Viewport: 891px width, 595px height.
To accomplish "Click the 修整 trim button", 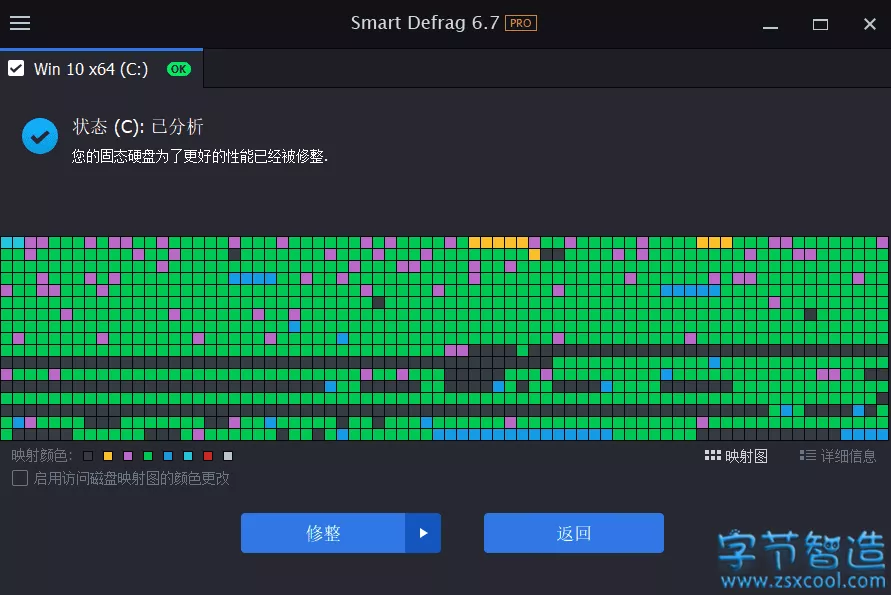I will coord(323,533).
